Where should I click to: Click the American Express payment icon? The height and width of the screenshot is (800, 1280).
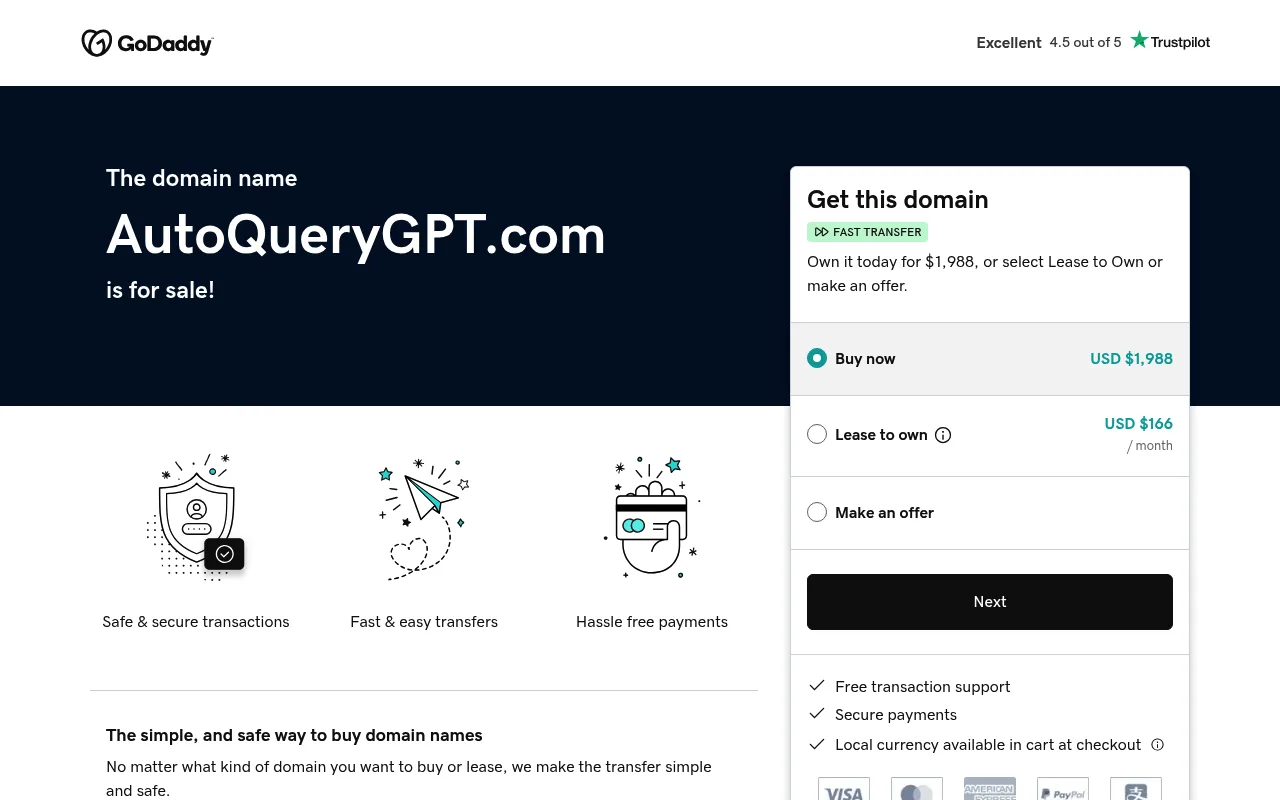pyautogui.click(x=990, y=789)
